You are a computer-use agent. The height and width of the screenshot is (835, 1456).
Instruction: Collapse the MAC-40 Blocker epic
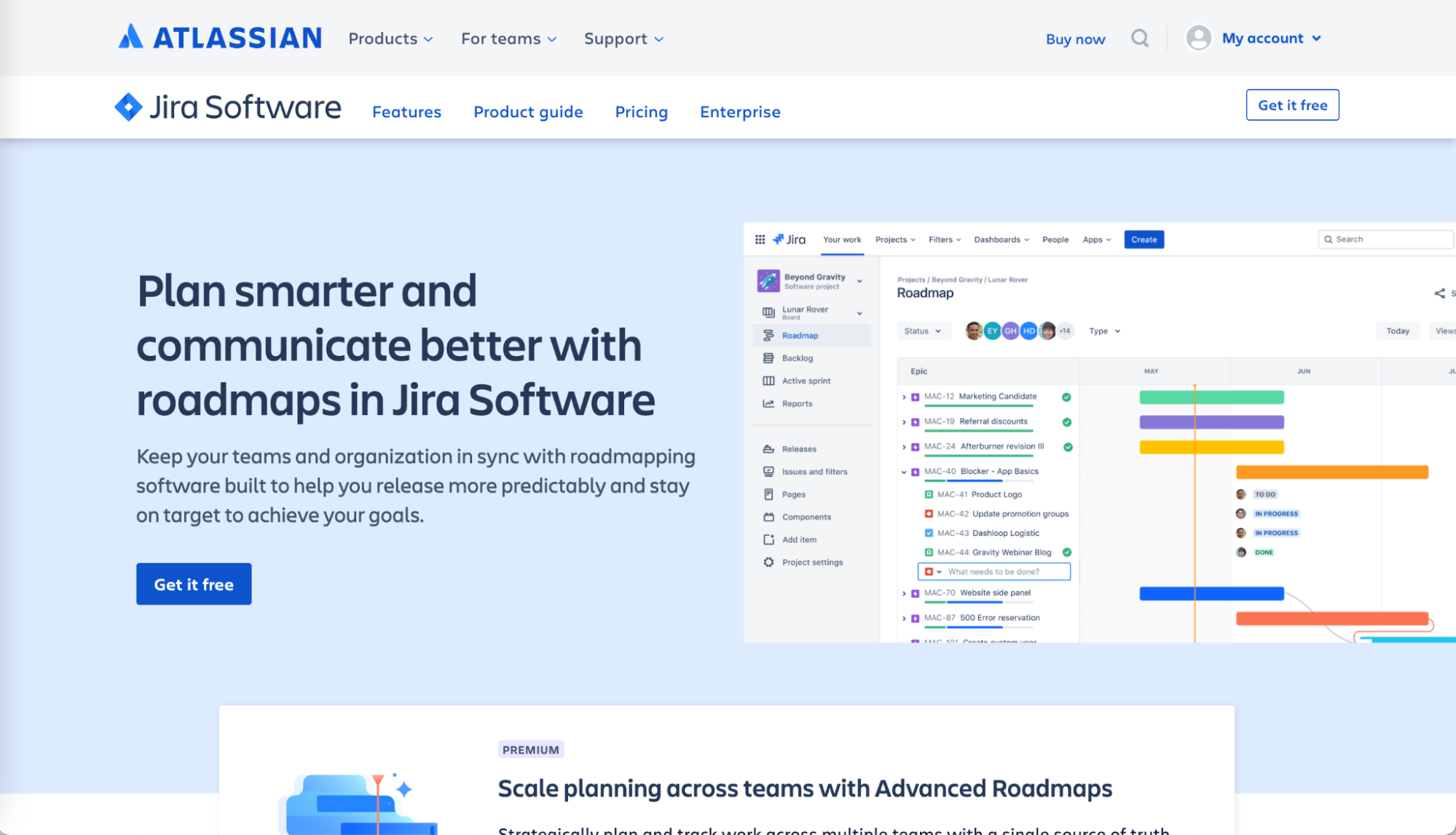coord(904,471)
